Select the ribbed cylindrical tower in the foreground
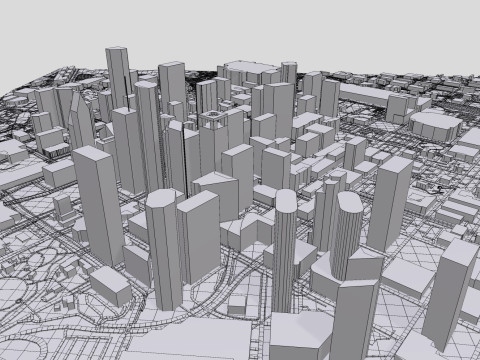The image size is (480, 360). click(284, 251)
